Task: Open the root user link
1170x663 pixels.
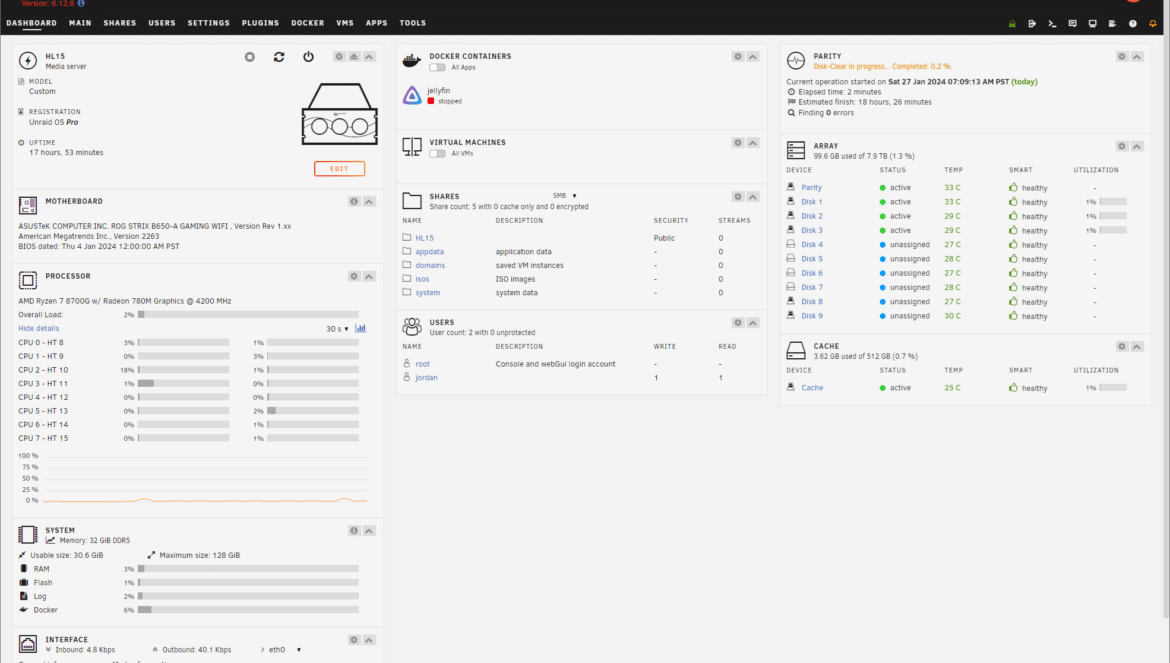Action: pos(422,364)
